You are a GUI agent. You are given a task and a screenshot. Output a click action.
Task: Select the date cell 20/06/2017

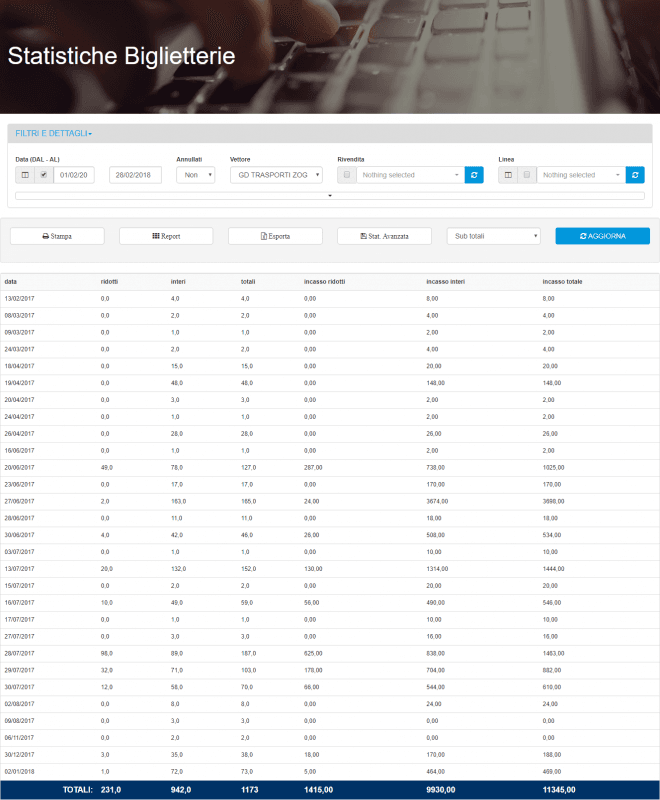pyautogui.click(x=19, y=468)
